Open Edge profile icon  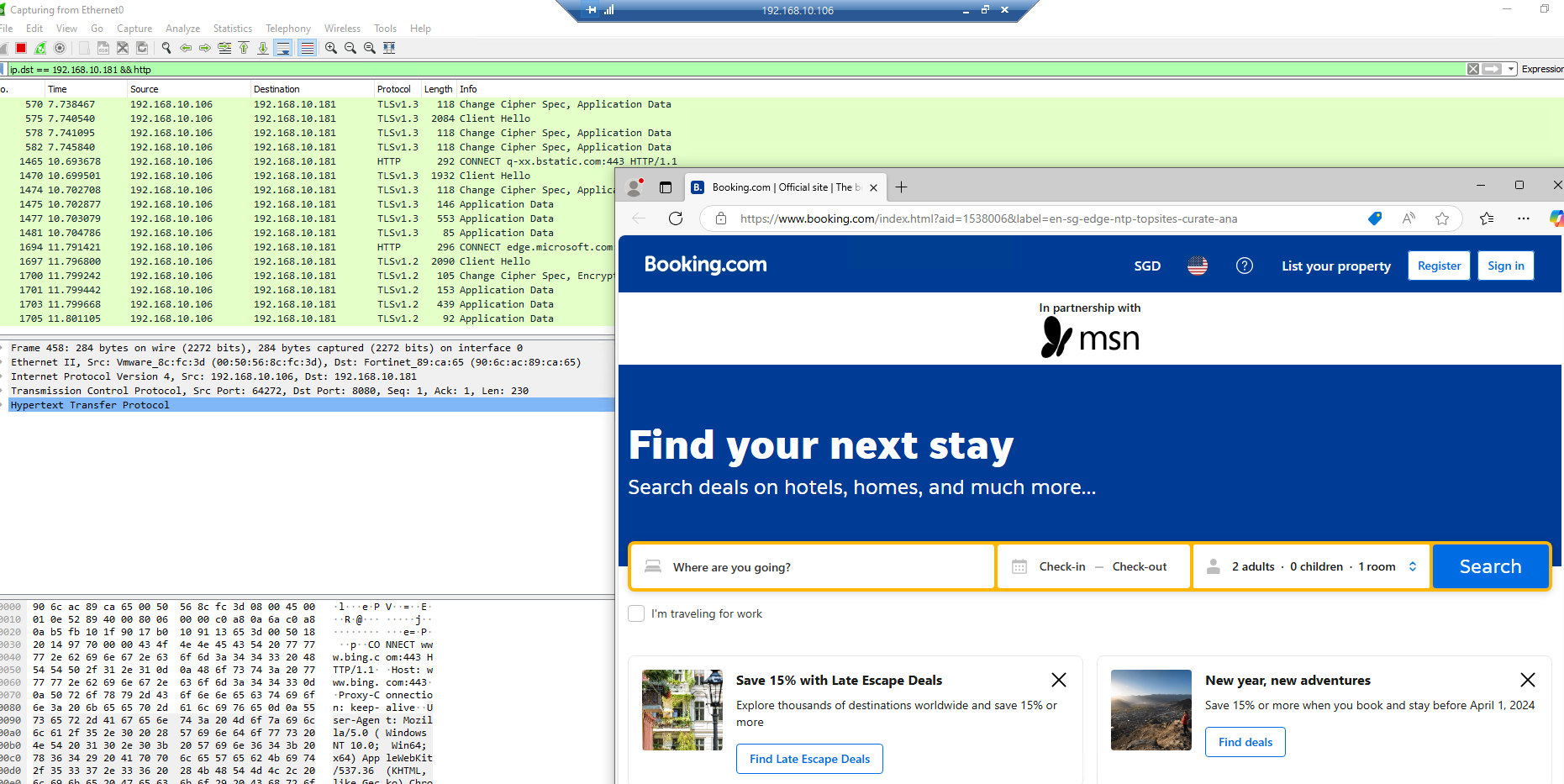click(635, 187)
